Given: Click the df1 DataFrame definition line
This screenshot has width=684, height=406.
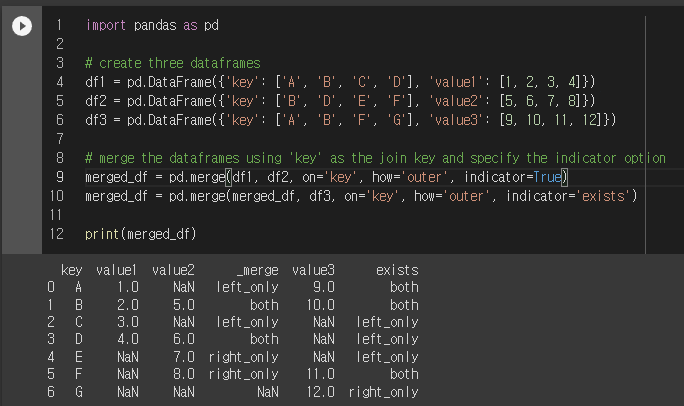Looking at the screenshot, I should pyautogui.click(x=340, y=82).
